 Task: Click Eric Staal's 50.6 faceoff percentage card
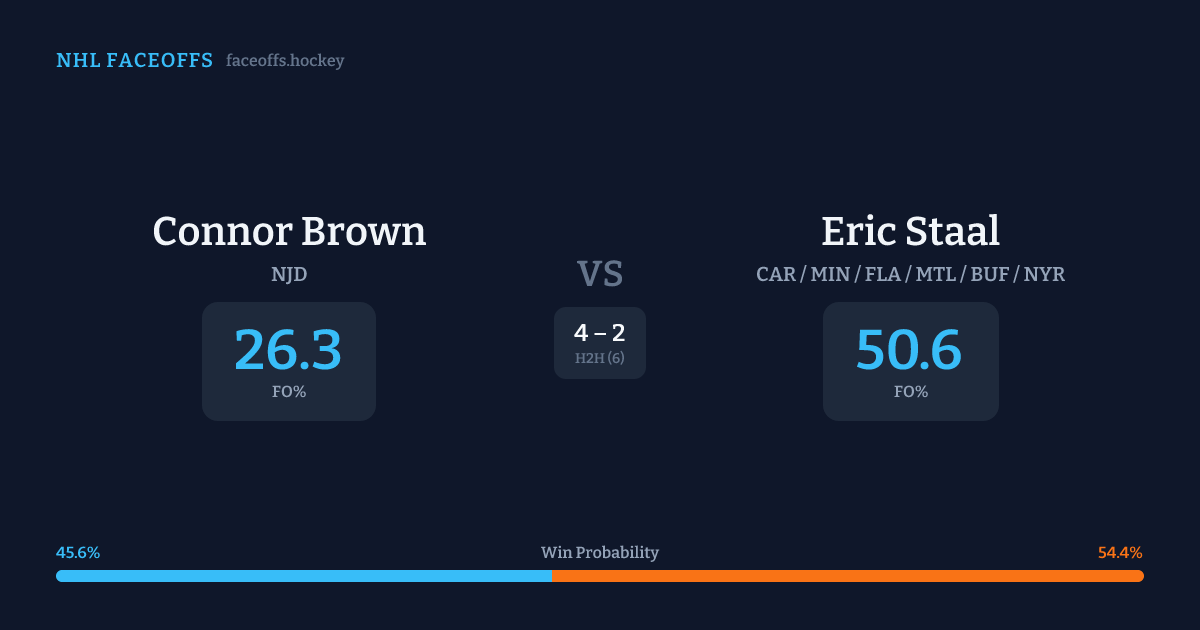(910, 361)
